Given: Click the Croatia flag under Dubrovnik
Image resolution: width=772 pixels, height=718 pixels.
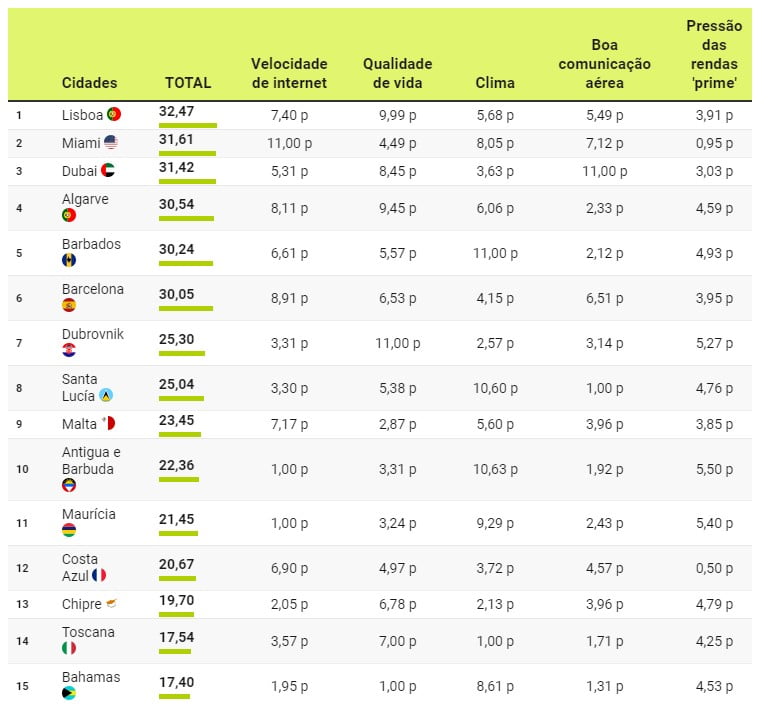Looking at the screenshot, I should tap(69, 350).
